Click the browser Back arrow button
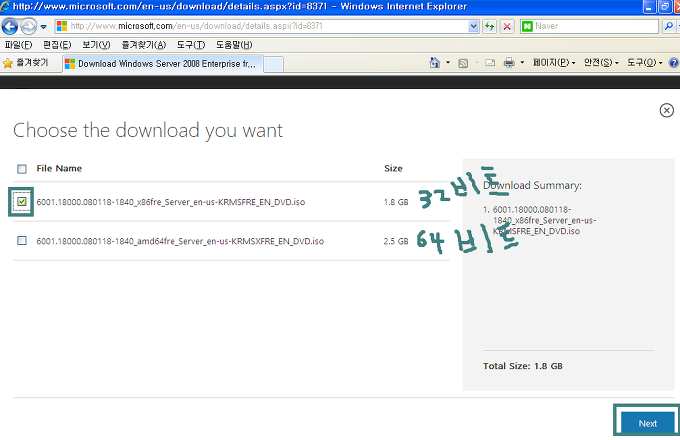Image resolution: width=680 pixels, height=440 pixels. tap(10, 26)
